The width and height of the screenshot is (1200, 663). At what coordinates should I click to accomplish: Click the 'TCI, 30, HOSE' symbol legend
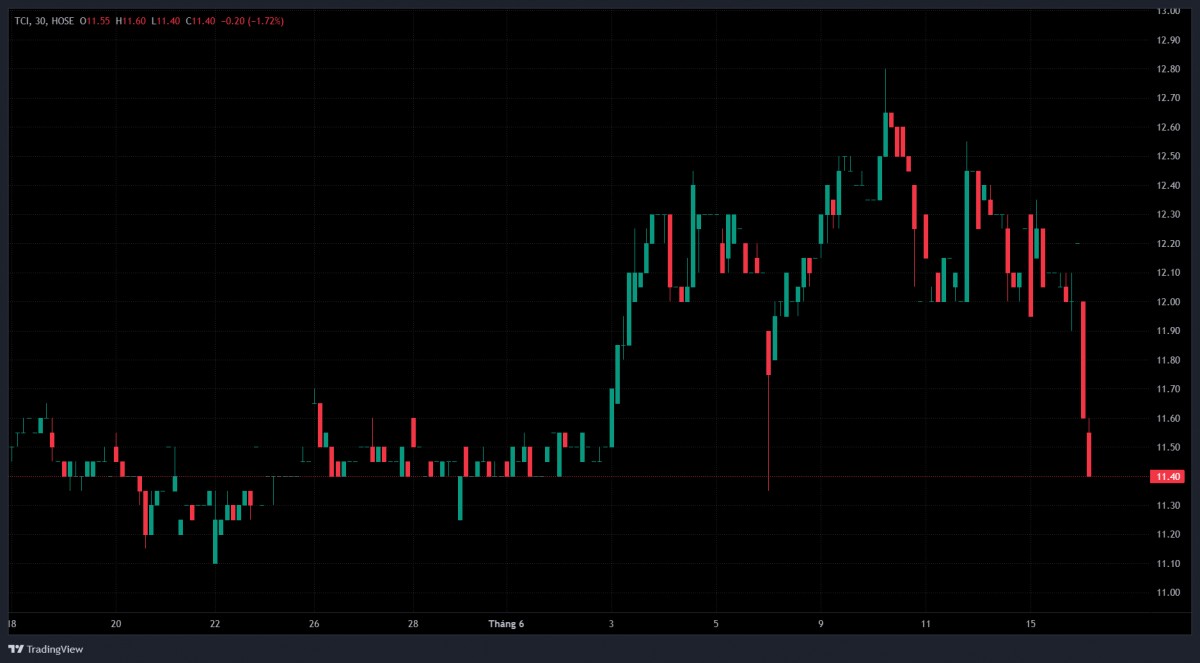coord(46,20)
